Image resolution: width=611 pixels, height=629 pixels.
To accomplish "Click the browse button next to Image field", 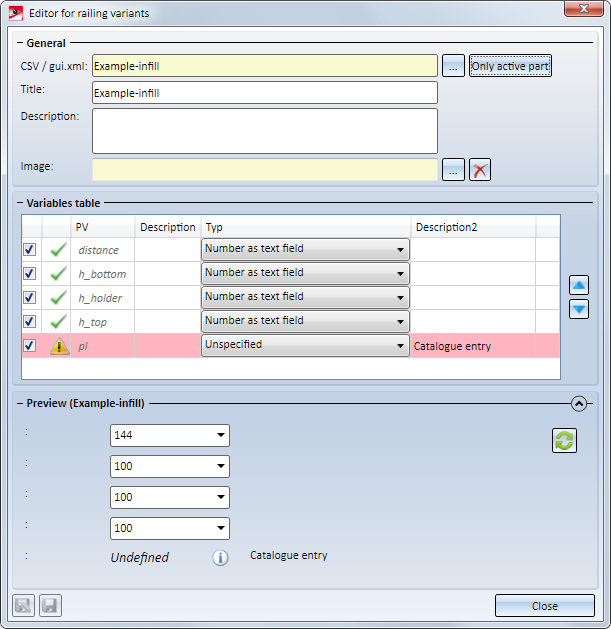I will (453, 170).
